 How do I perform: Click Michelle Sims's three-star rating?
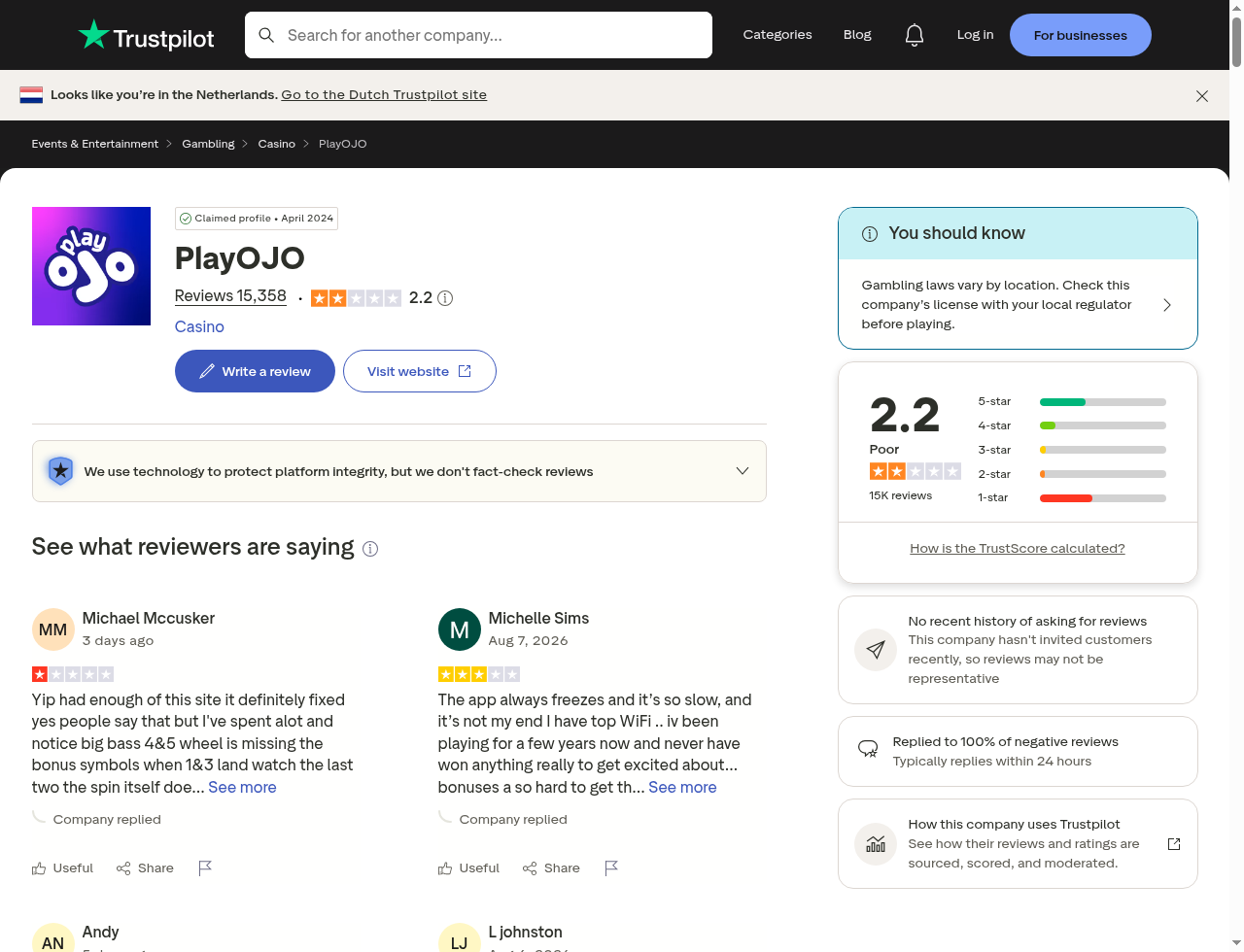point(479,674)
